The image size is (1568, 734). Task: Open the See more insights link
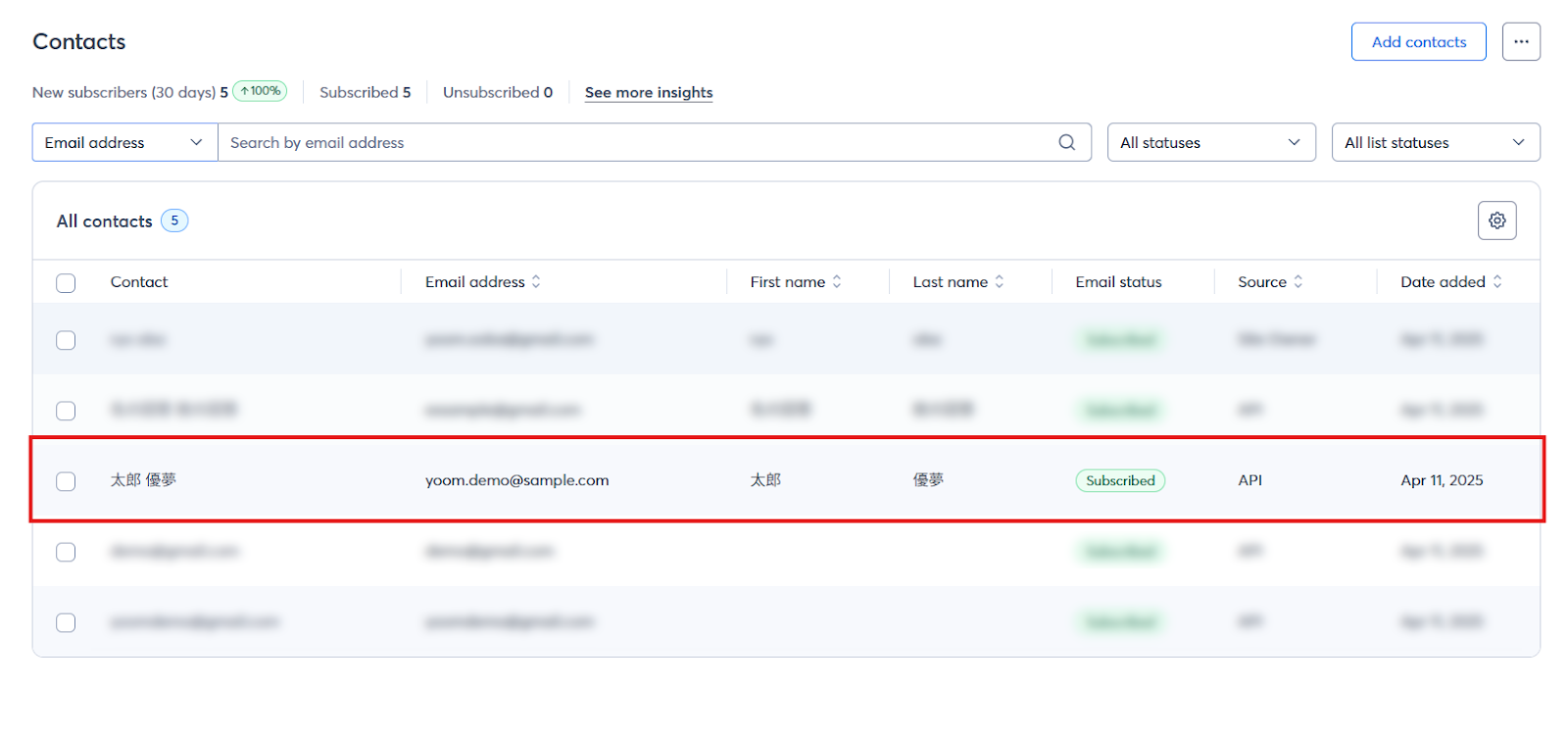(649, 92)
